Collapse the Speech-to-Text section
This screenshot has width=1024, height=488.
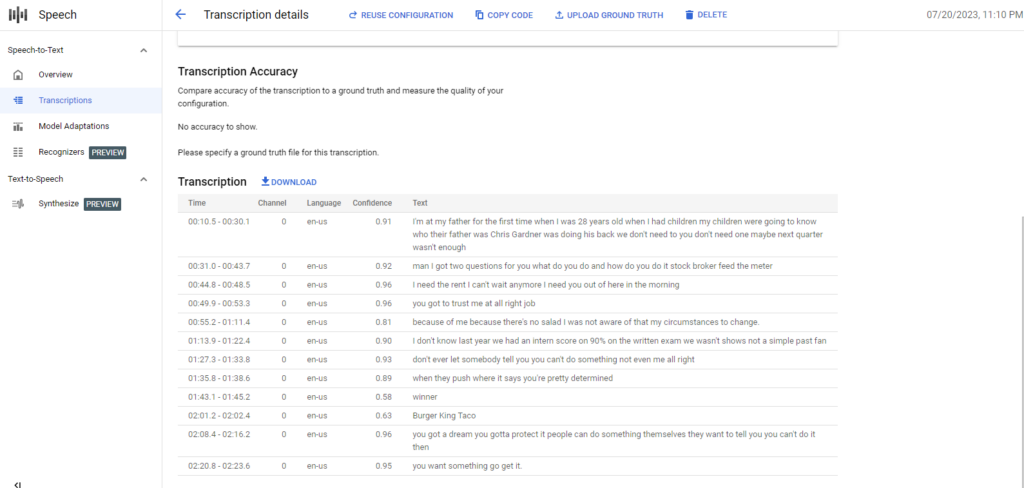point(144,50)
